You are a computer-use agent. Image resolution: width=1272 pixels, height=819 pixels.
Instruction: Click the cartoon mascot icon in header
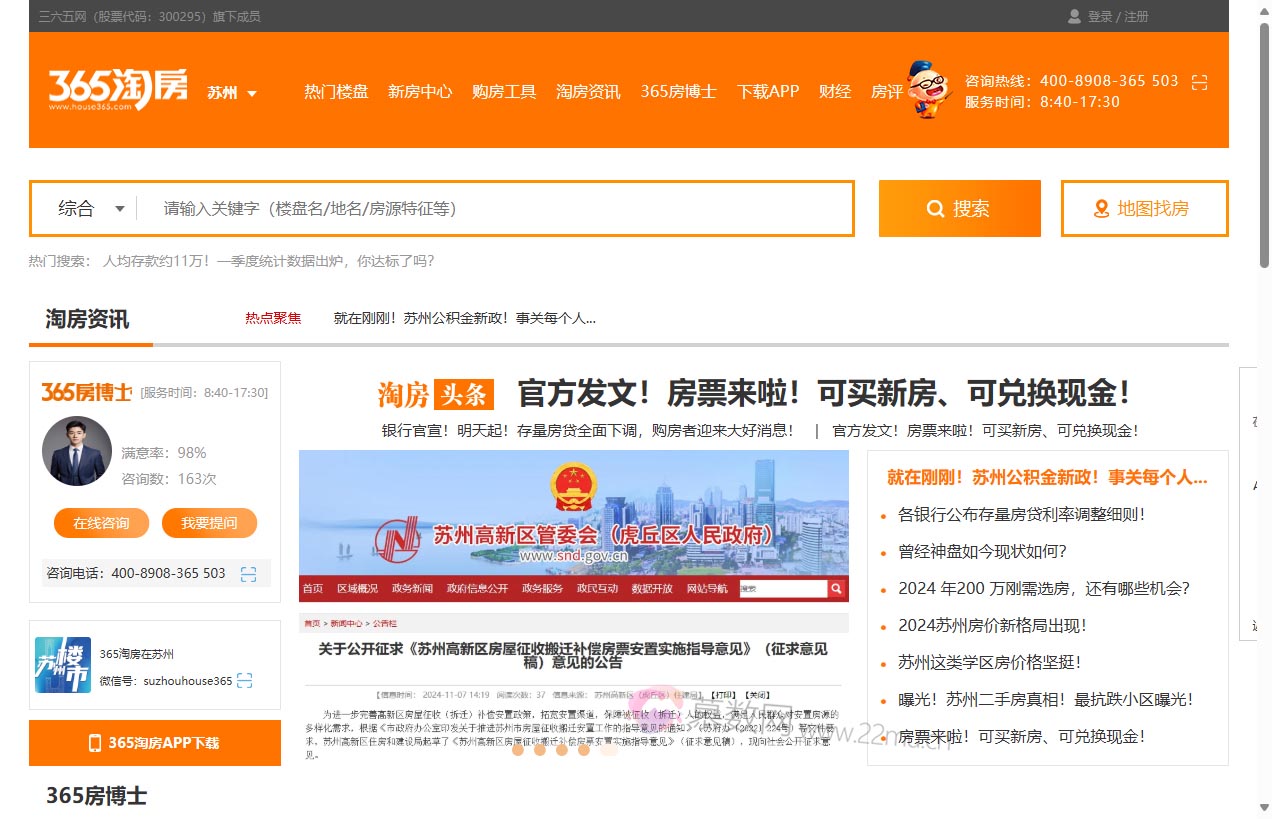928,90
